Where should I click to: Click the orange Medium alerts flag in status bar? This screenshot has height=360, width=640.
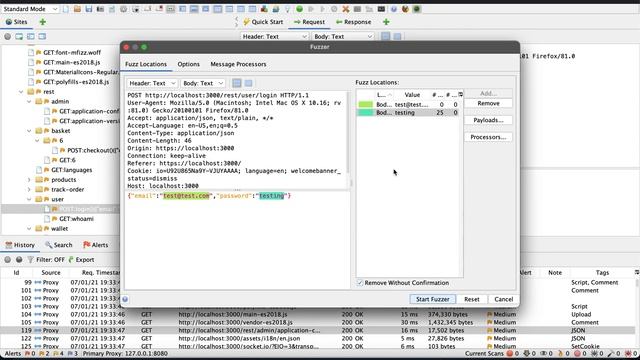point(42,353)
